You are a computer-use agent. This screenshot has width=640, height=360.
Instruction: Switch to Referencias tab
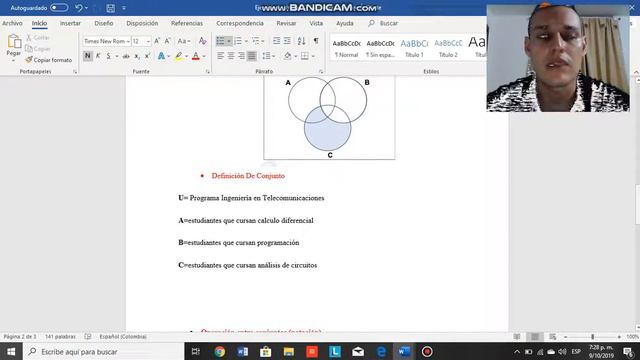coord(187,23)
